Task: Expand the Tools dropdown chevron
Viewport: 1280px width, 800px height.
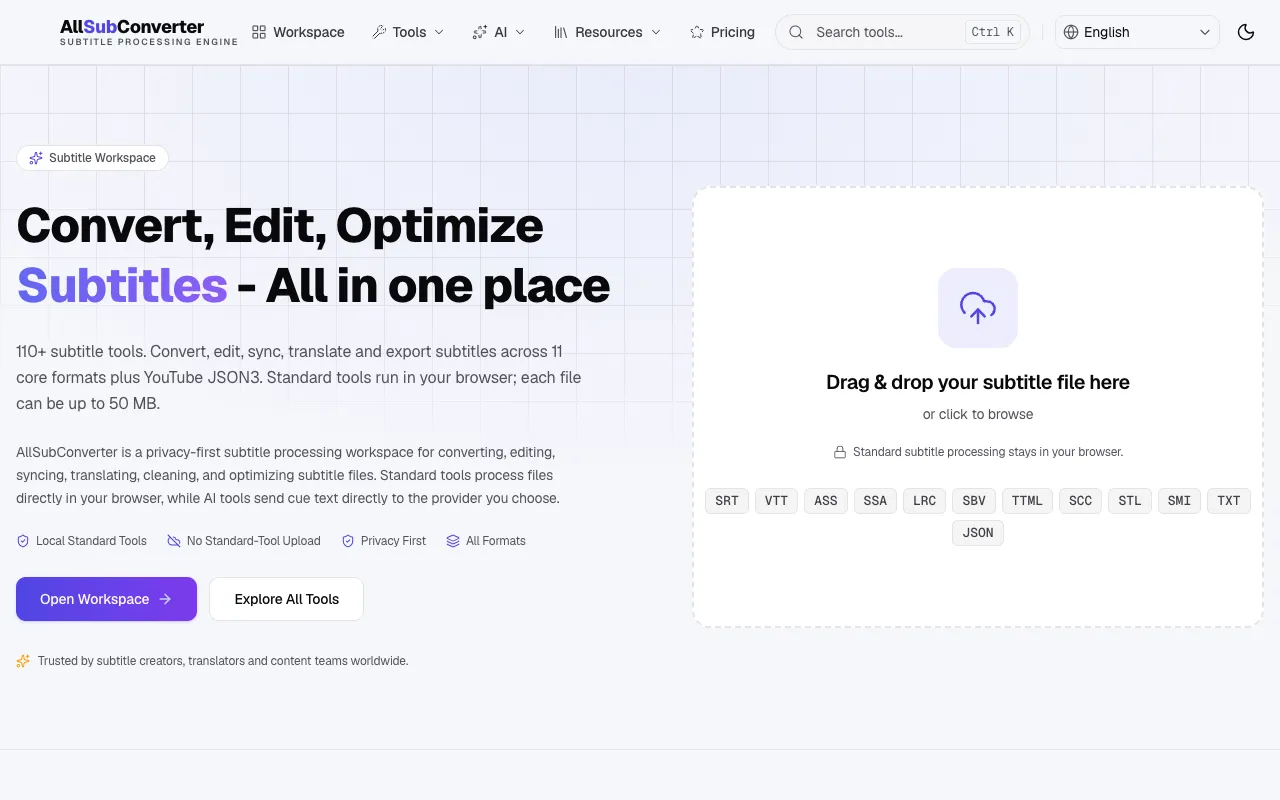Action: [x=438, y=32]
